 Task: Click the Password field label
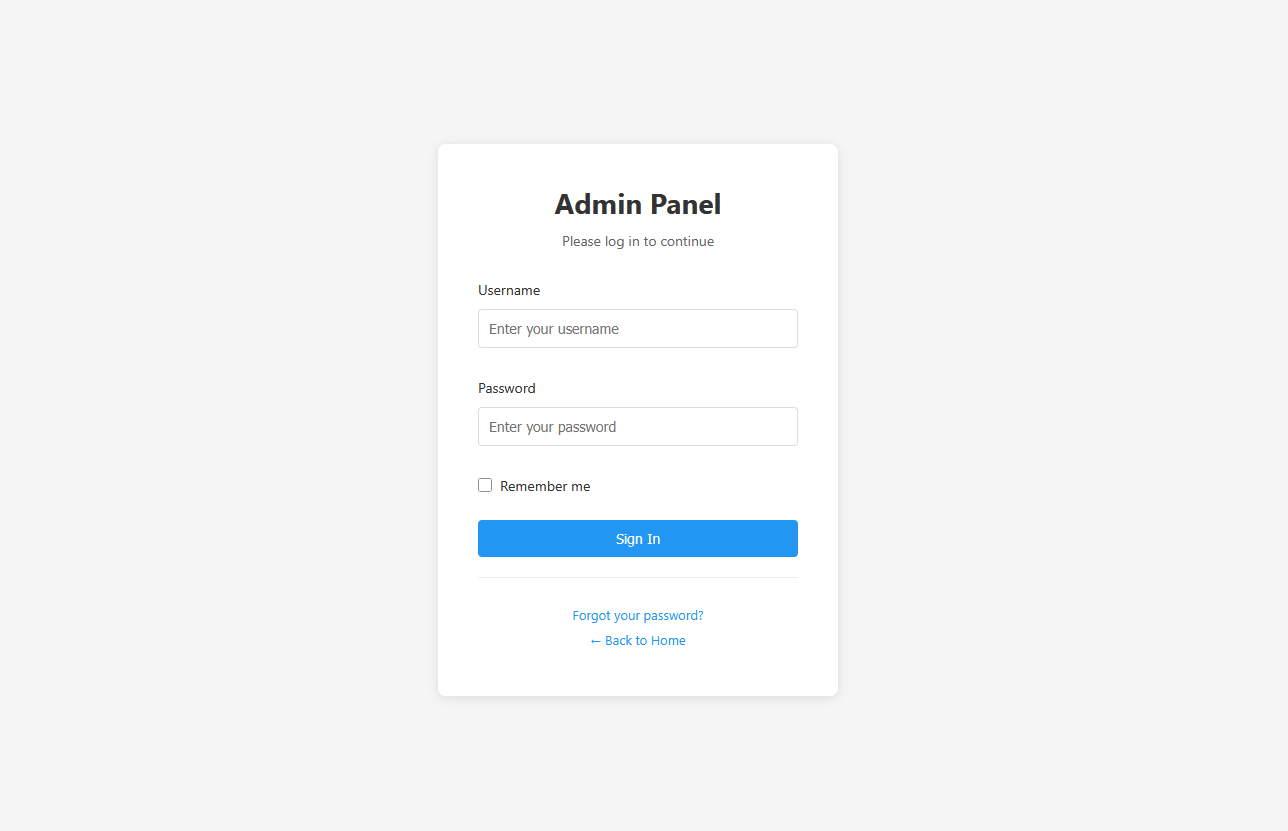(506, 388)
